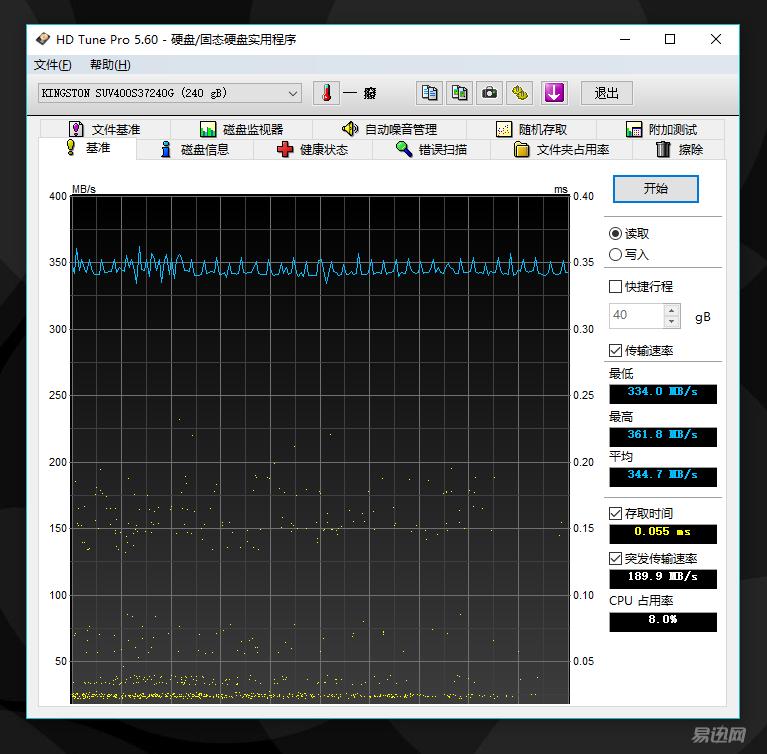Toggle the 突发传输速率 burst rate checkbox
Viewport: 767px width, 754px height.
pos(616,559)
